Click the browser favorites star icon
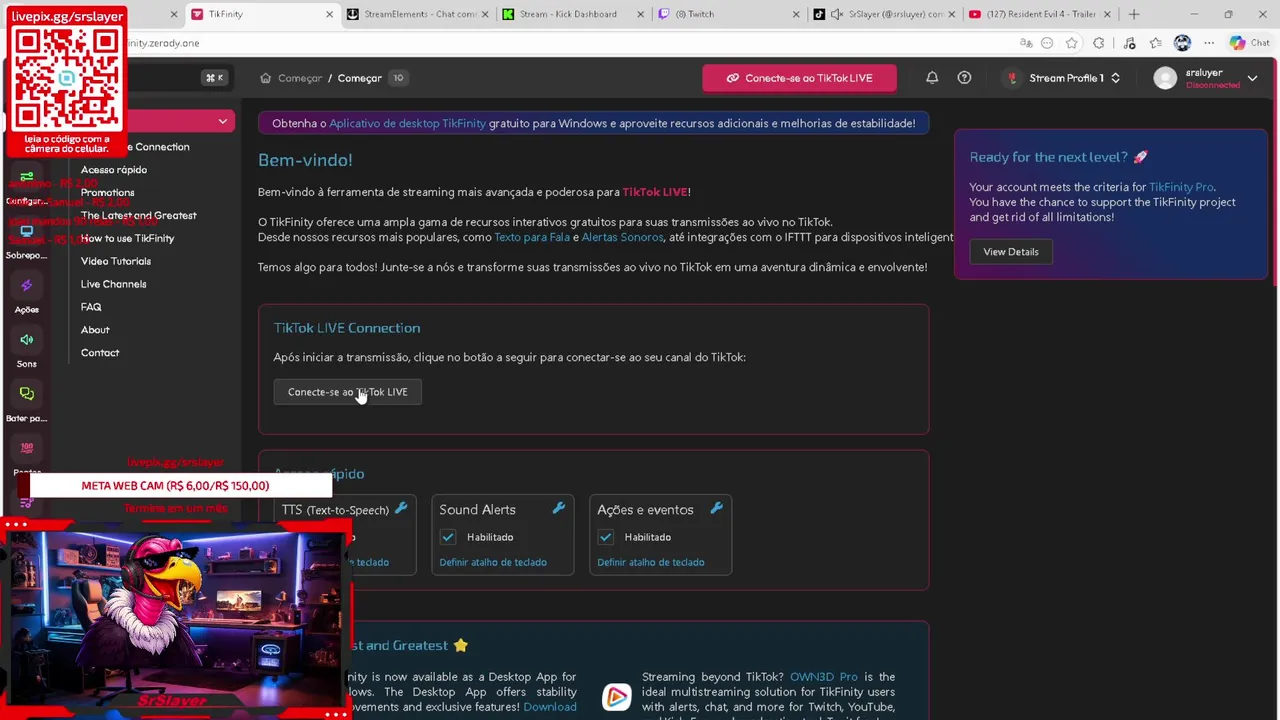Viewport: 1280px width, 720px height. 1072,43
